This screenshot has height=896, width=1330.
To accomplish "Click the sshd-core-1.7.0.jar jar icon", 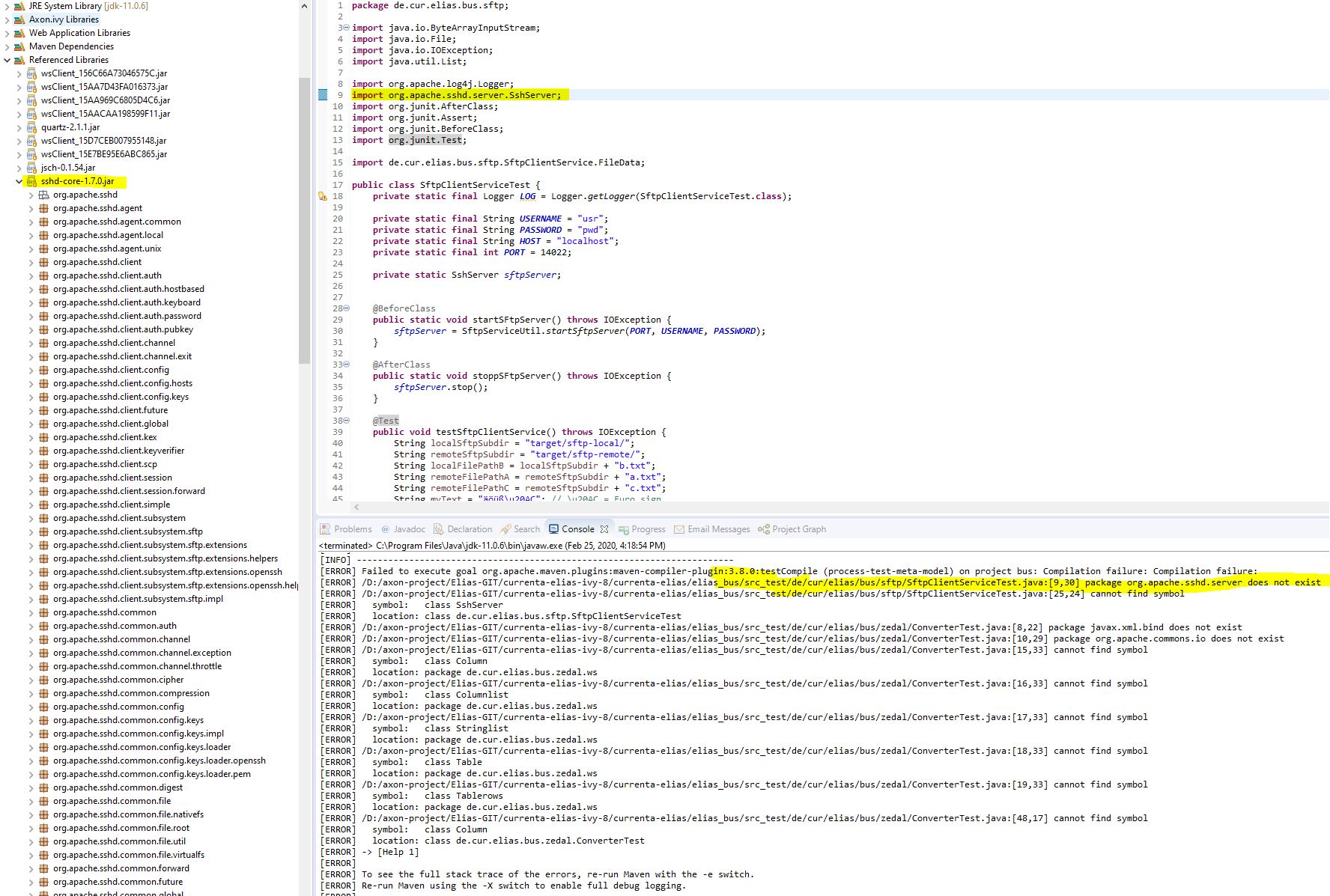I will click(x=32, y=181).
